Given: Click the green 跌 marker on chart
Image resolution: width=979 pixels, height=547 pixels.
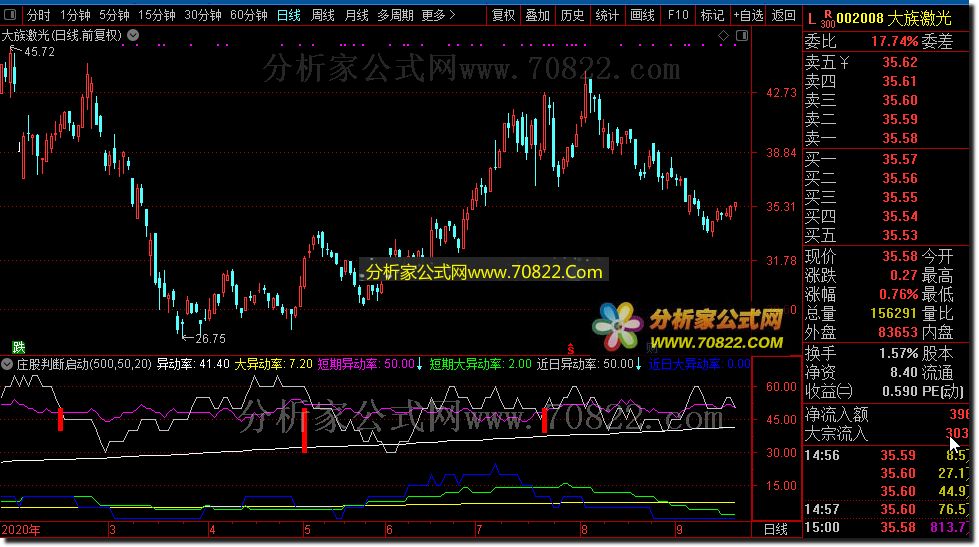Looking at the screenshot, I should 19,347.
